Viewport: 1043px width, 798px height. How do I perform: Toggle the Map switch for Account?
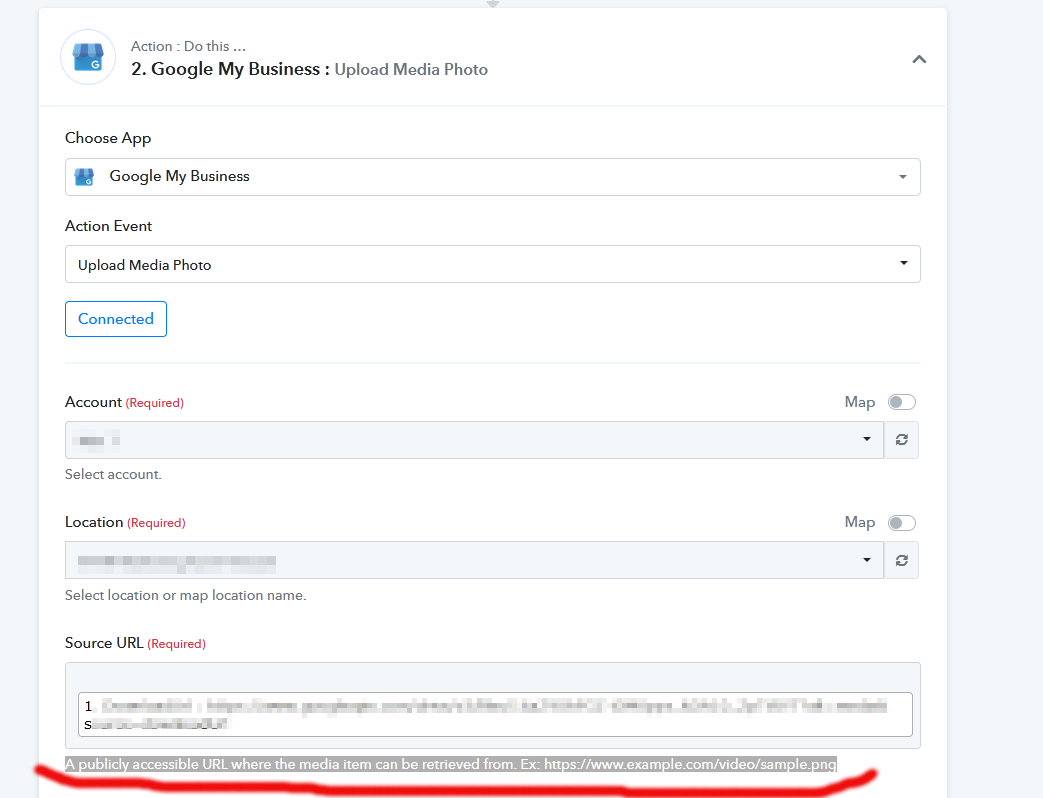[x=901, y=402]
